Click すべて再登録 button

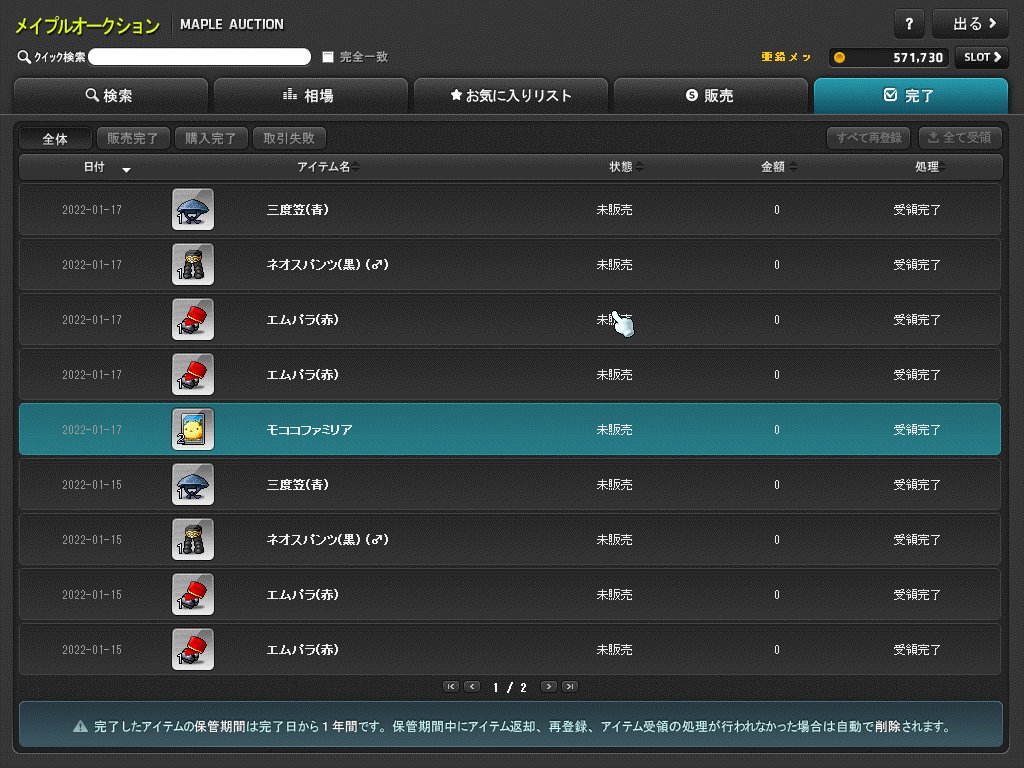[869, 138]
